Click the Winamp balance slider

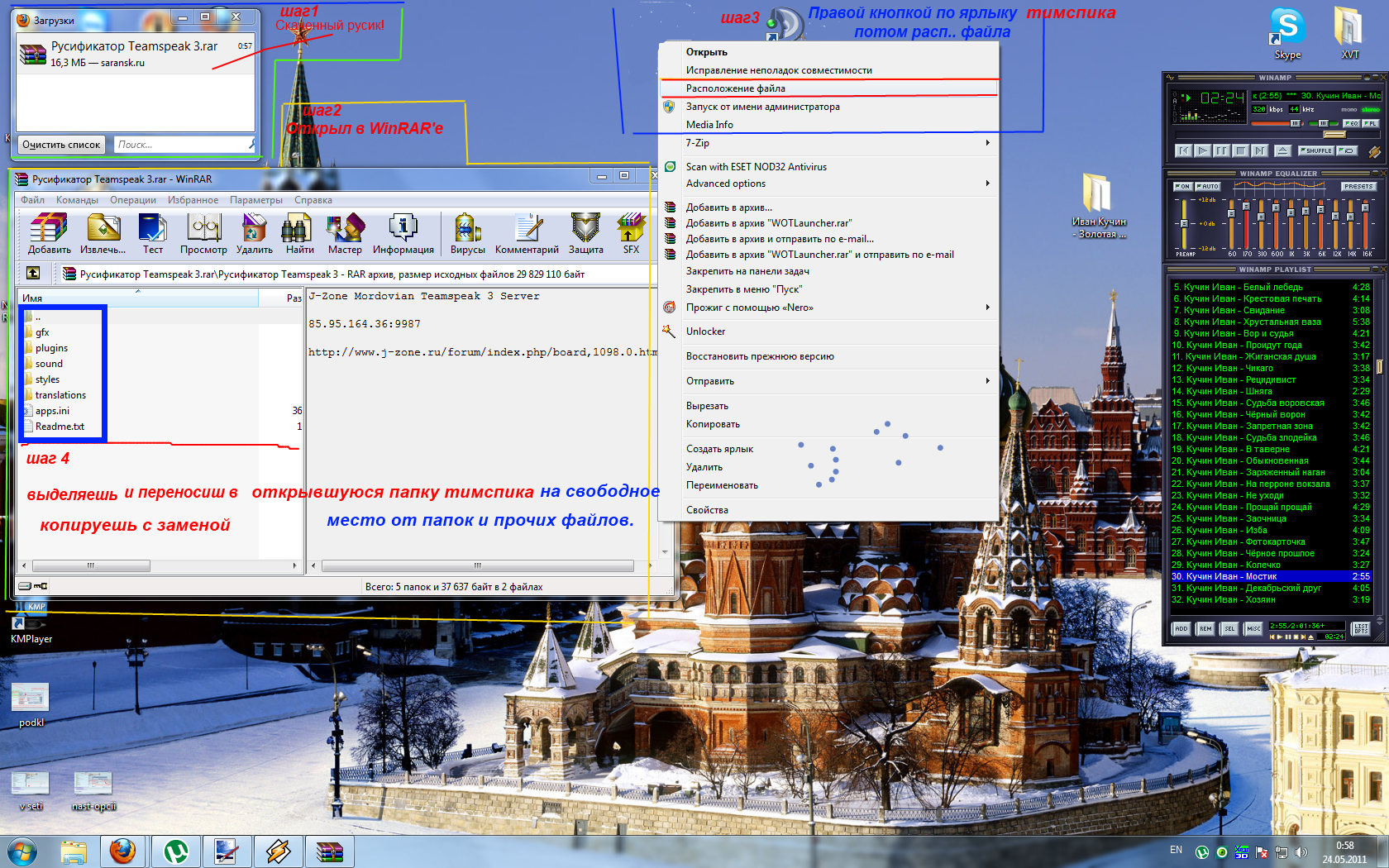coord(1324,123)
